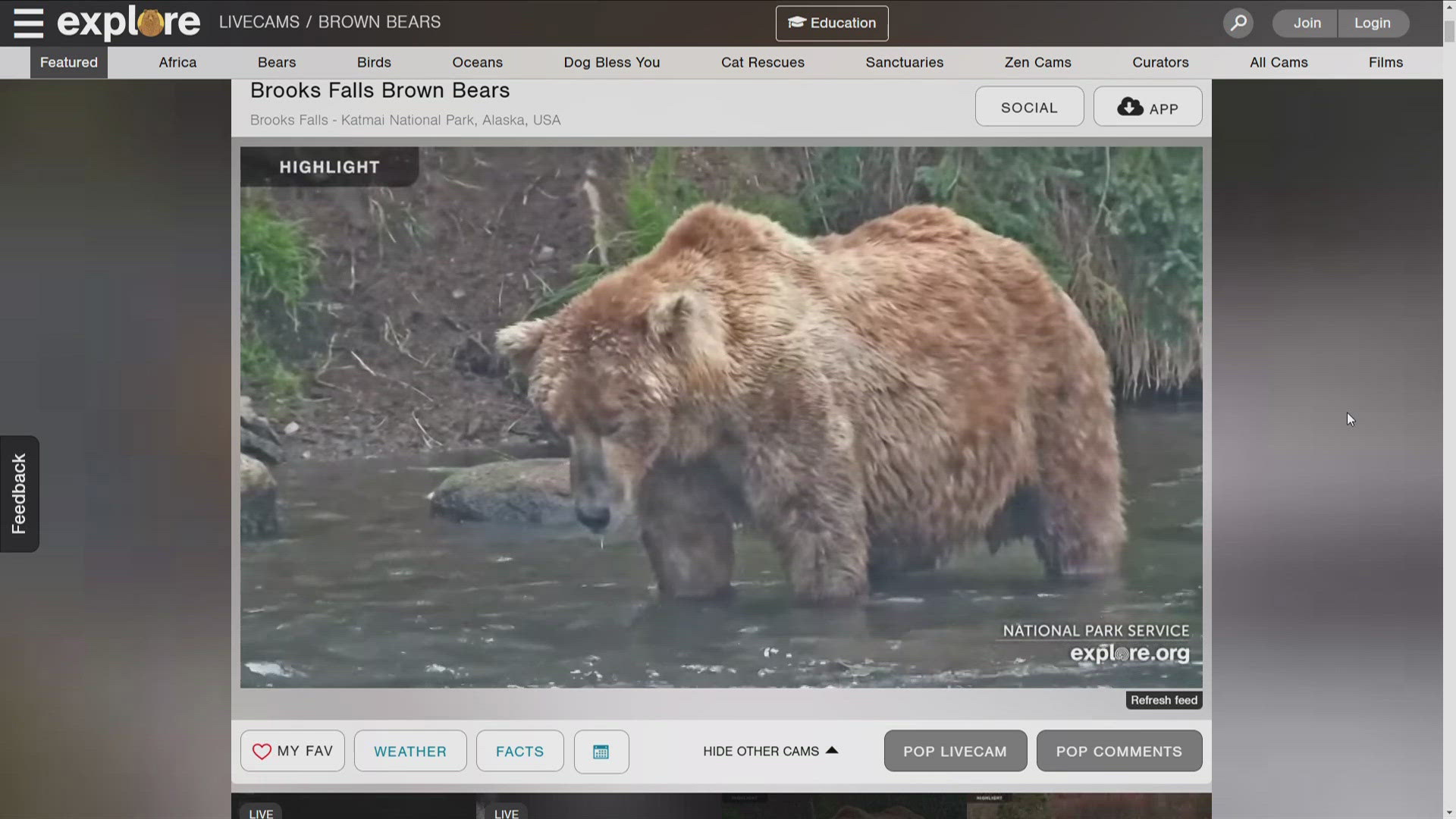Image resolution: width=1456 pixels, height=819 pixels.
Task: Select the All Cams tab
Action: [1279, 63]
